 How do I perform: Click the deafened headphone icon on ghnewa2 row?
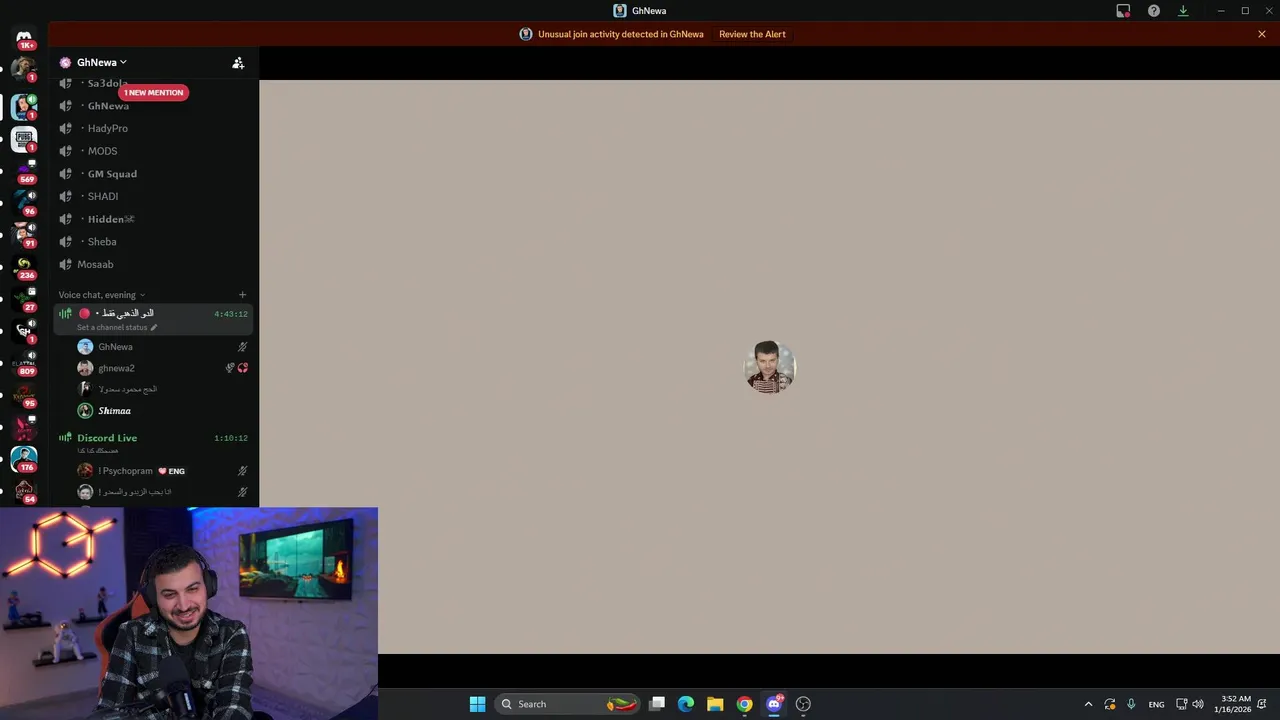(x=243, y=368)
